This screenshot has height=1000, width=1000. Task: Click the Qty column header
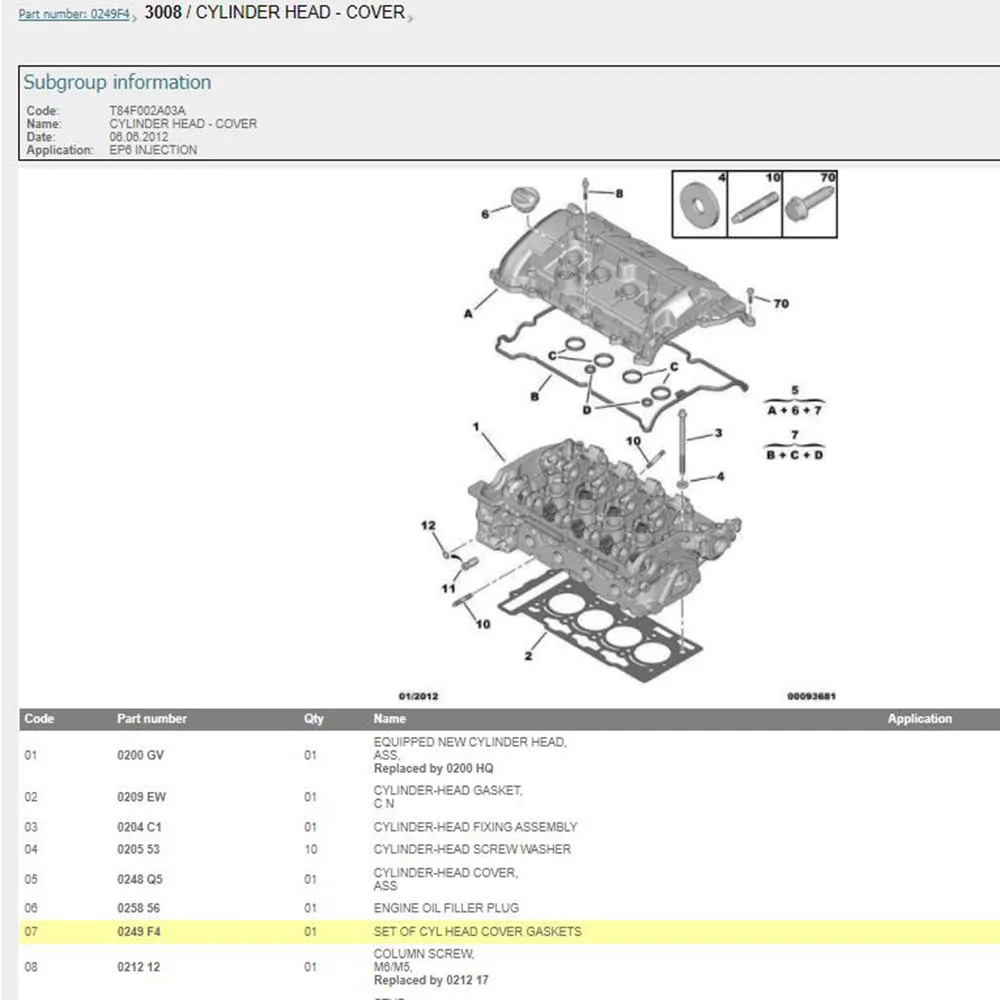pos(314,719)
